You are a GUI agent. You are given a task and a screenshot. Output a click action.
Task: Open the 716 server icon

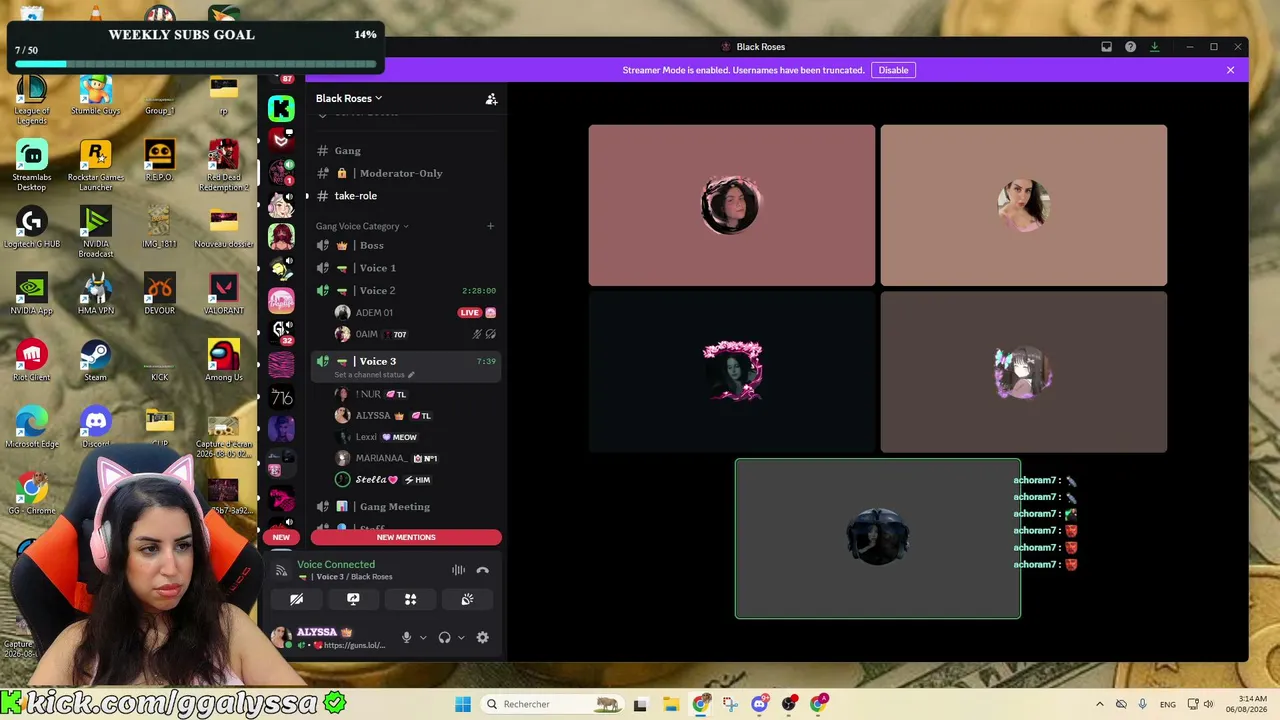pyautogui.click(x=281, y=397)
